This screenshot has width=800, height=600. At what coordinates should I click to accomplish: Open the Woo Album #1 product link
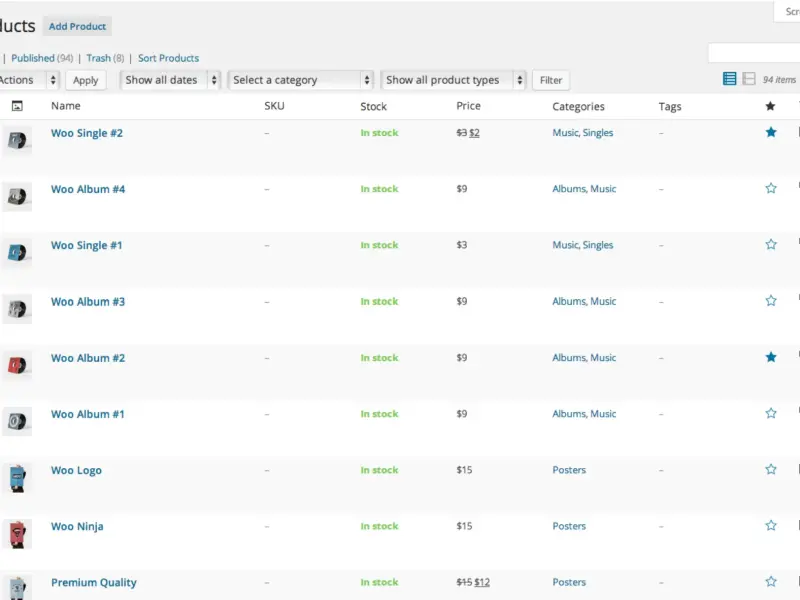tap(88, 414)
